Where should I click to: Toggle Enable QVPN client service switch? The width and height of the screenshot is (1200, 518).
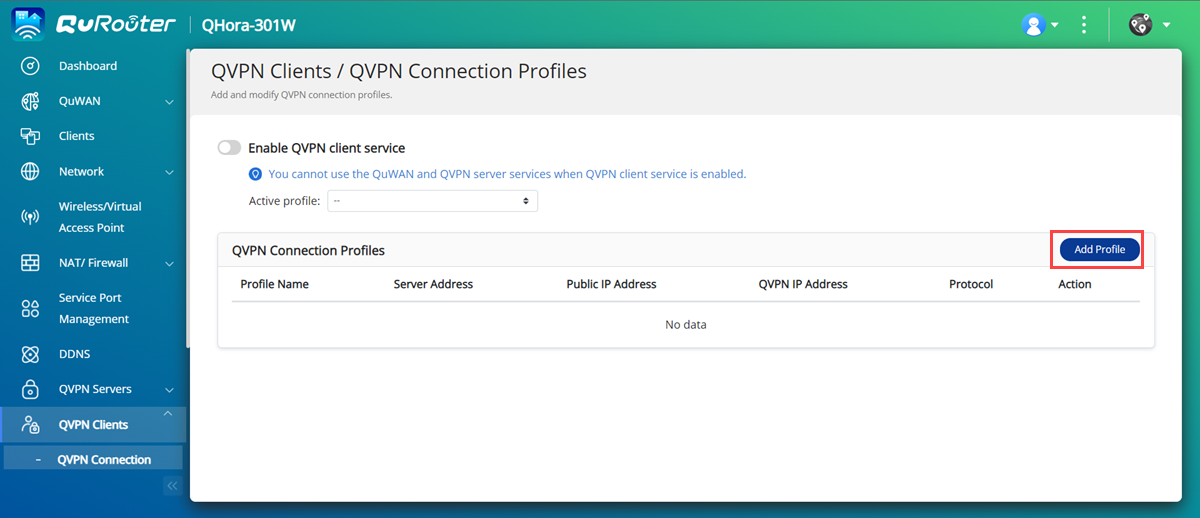[230, 148]
